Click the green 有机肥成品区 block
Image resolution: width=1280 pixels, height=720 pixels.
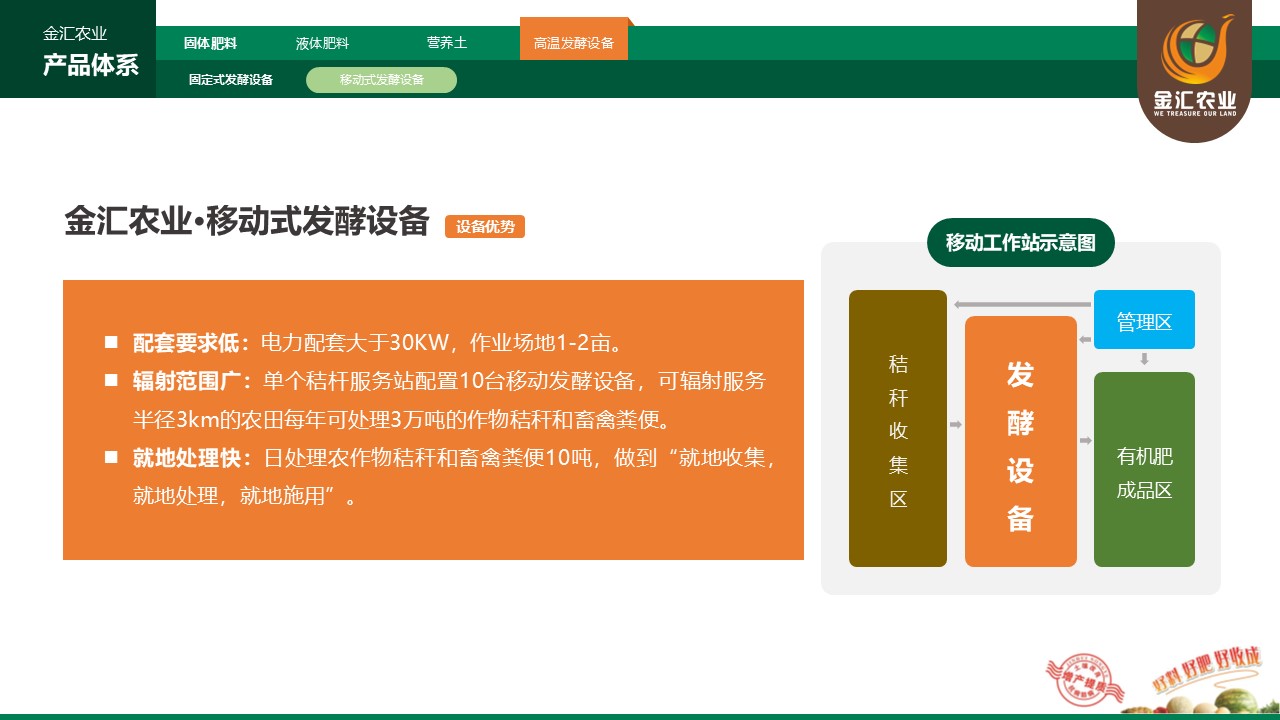click(x=1144, y=469)
